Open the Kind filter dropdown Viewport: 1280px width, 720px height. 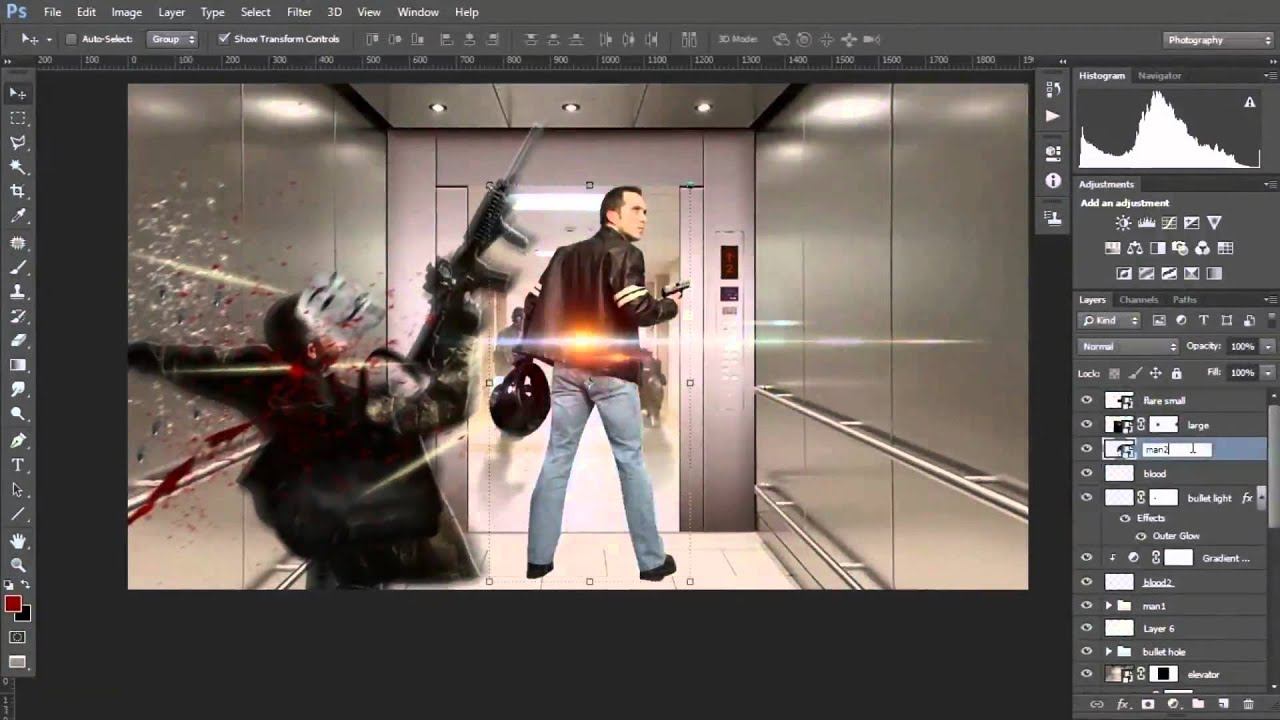[1110, 321]
